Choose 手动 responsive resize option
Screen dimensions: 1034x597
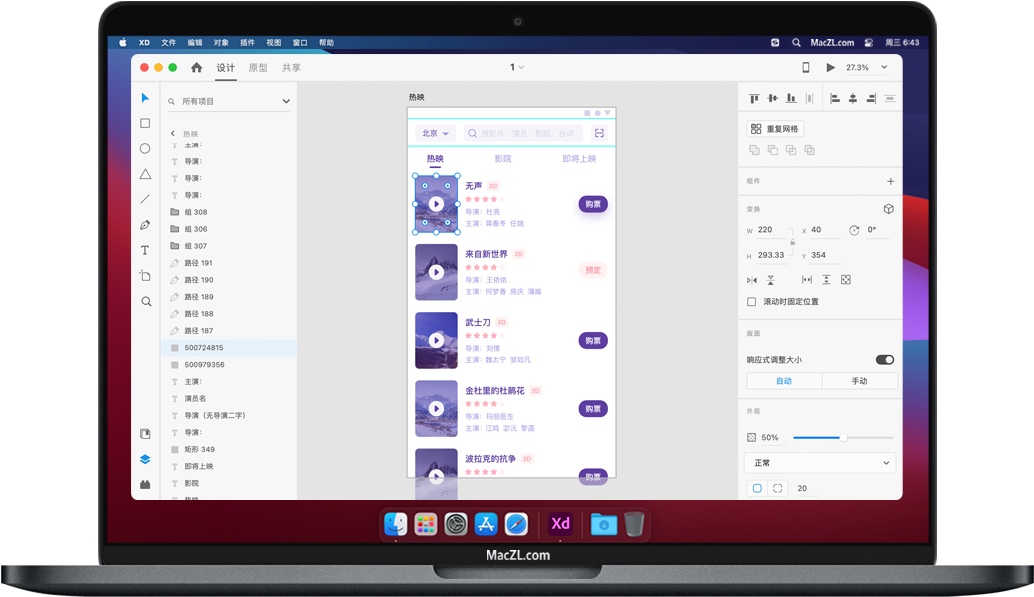[859, 381]
